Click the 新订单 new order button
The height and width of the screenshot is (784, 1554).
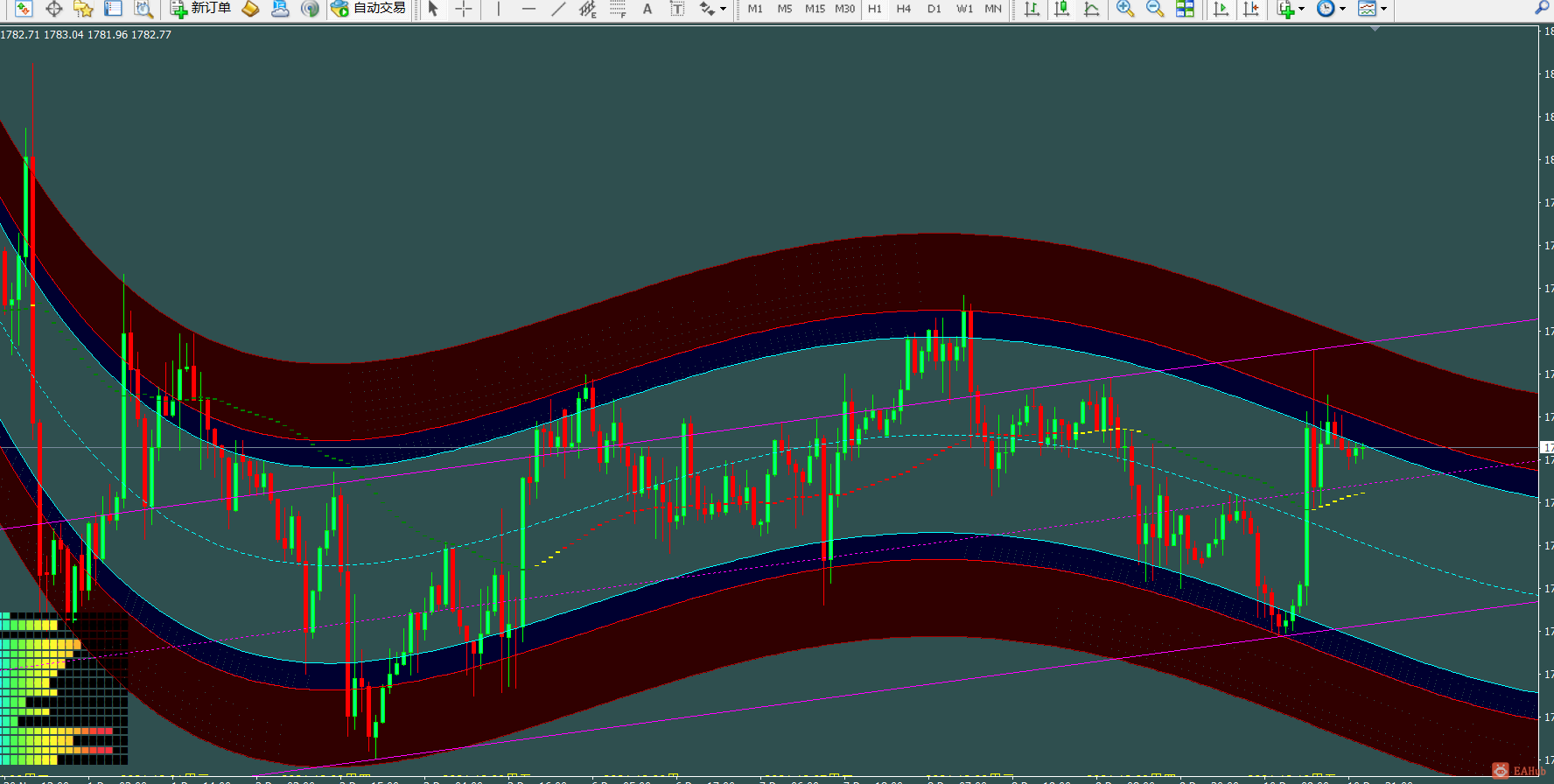[201, 9]
